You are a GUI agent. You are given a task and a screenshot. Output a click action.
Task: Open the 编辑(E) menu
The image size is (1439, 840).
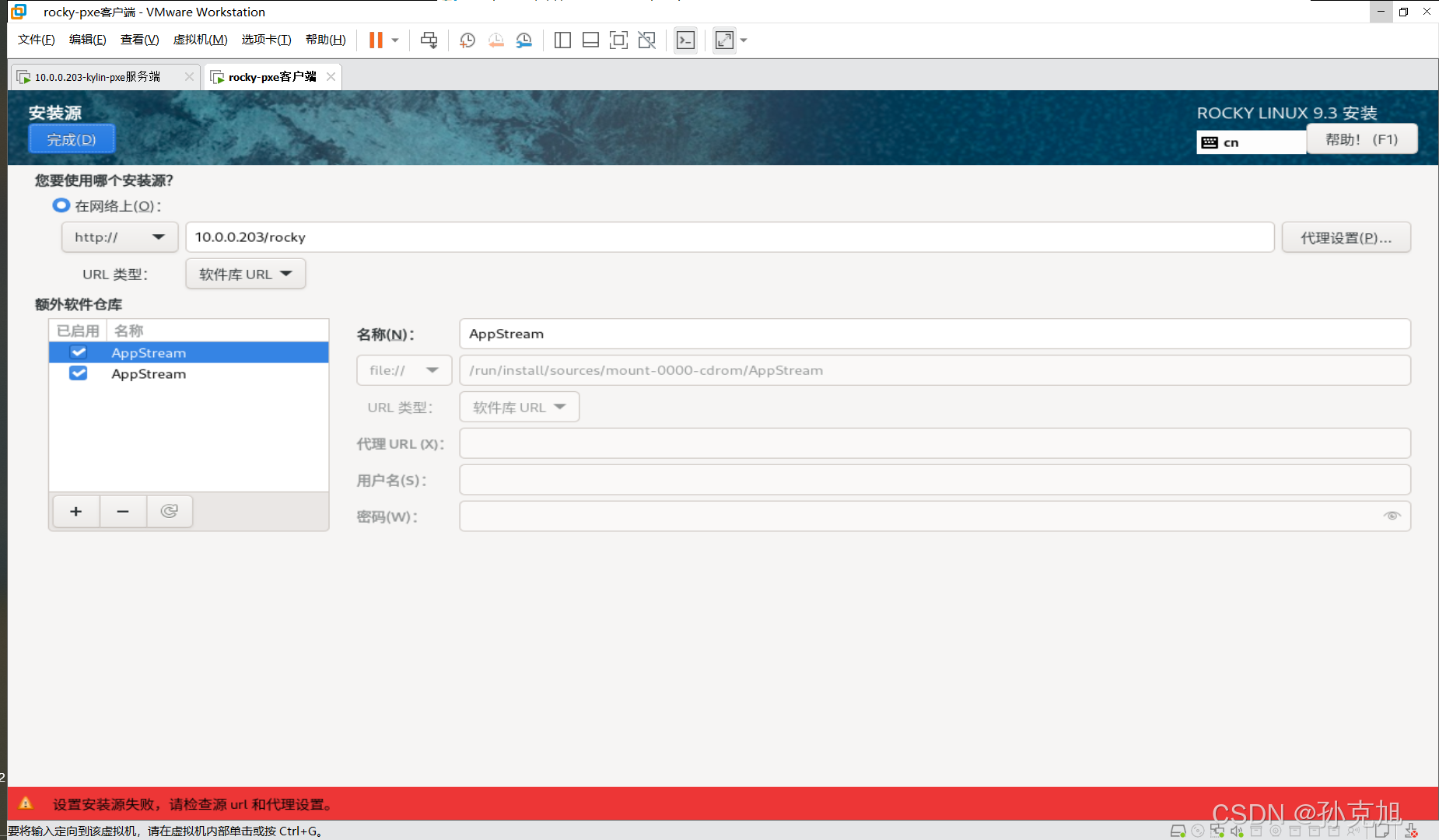(x=87, y=40)
